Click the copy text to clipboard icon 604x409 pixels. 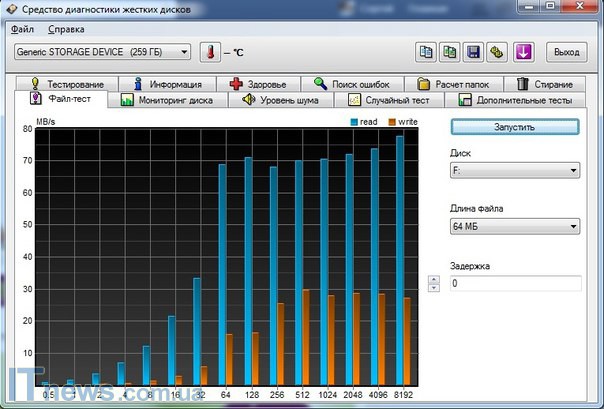tap(426, 51)
